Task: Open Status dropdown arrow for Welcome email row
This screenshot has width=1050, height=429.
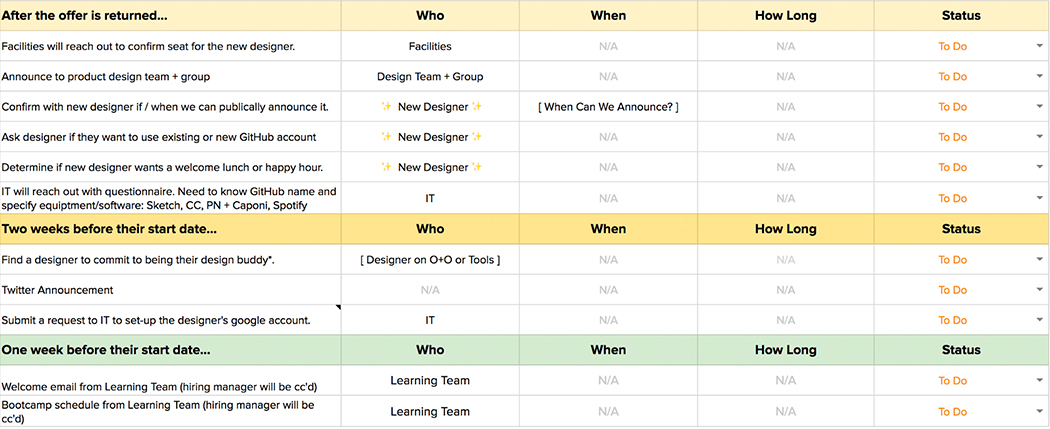Action: point(1040,381)
